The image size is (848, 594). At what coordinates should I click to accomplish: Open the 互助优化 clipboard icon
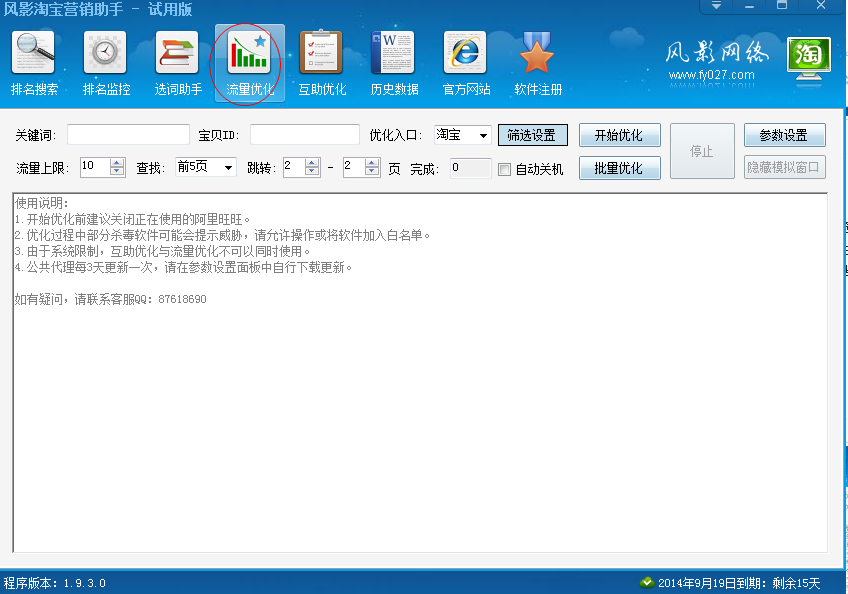[x=321, y=52]
